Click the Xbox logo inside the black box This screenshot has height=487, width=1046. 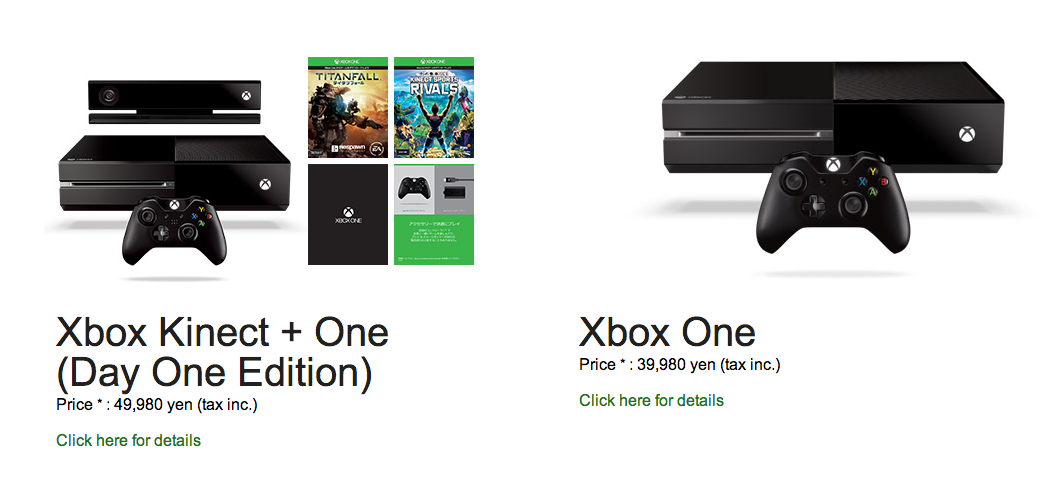[348, 212]
